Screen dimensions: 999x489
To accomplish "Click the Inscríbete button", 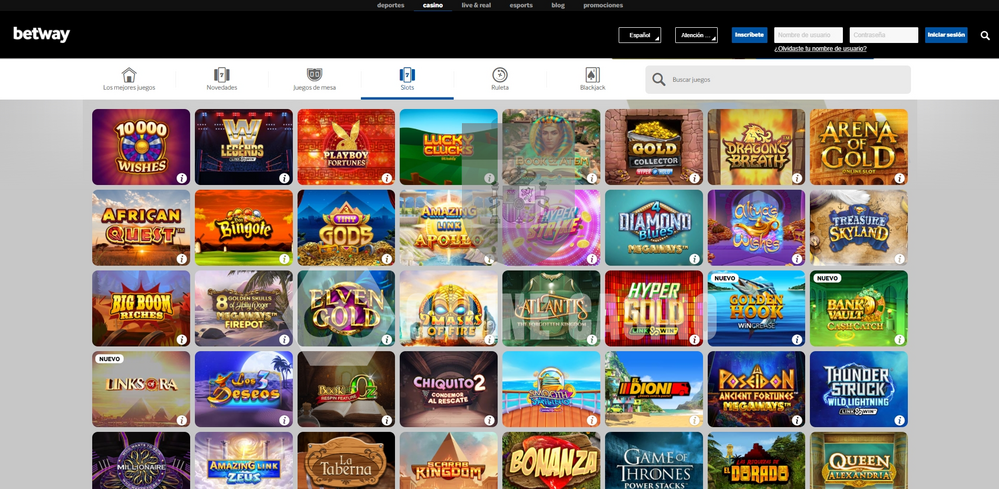I will tap(749, 35).
